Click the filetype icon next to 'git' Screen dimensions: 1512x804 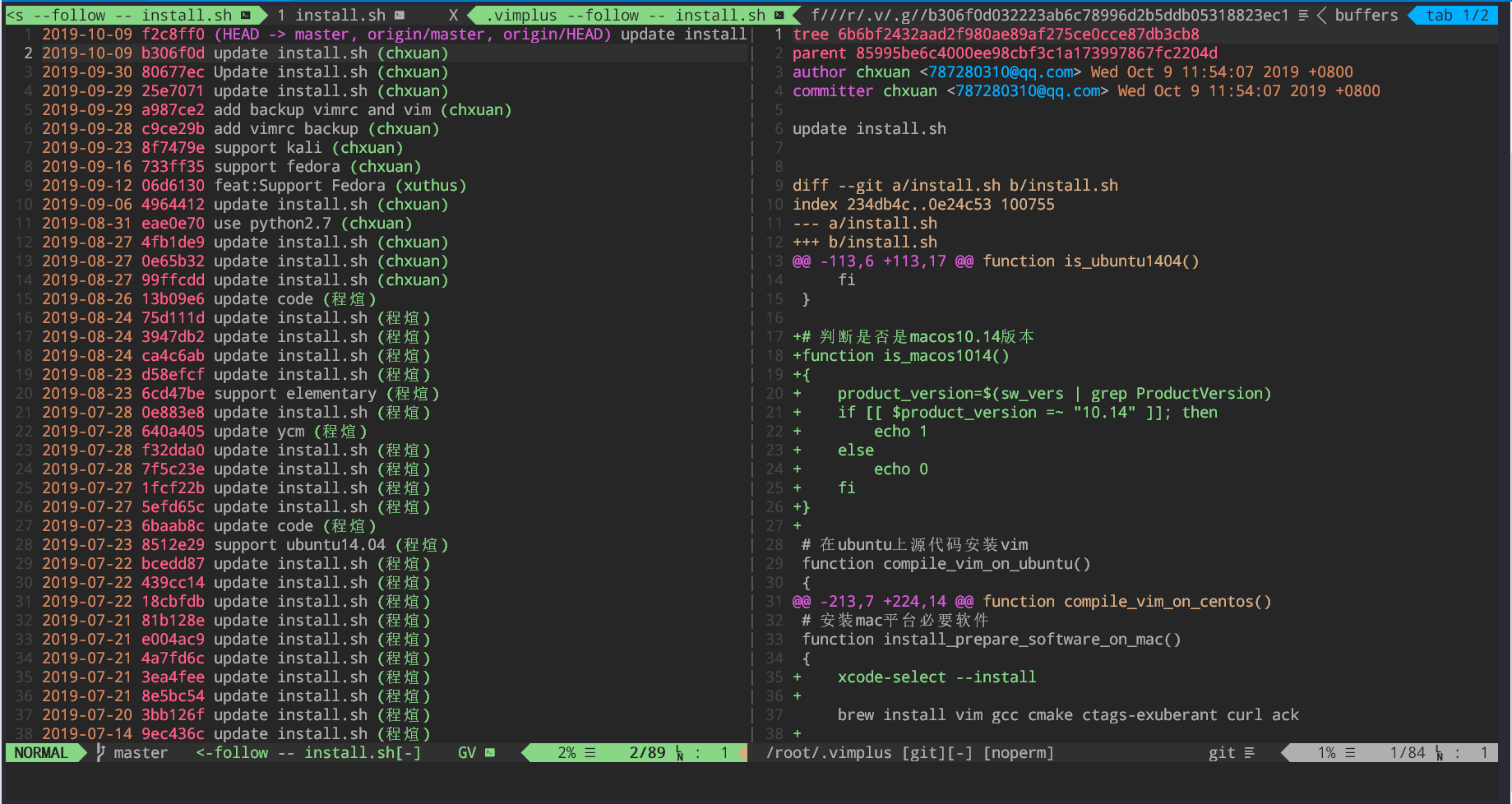coord(1250,752)
